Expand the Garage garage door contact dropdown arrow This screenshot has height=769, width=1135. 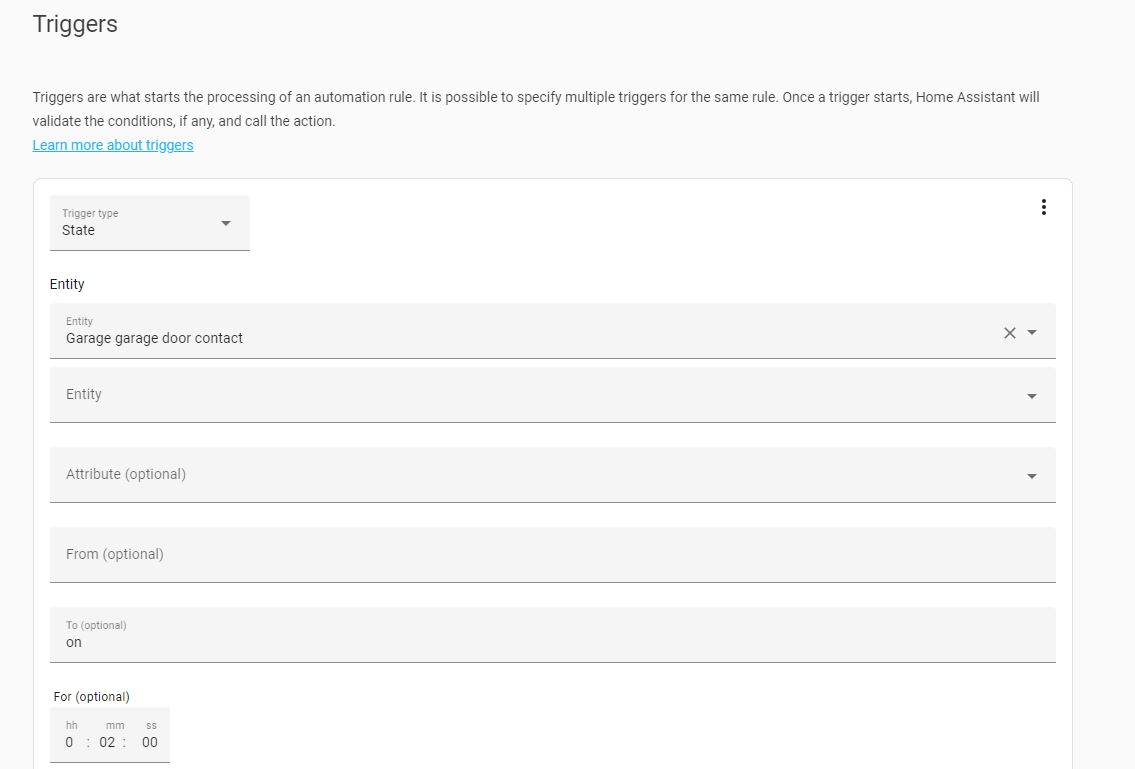[1032, 332]
